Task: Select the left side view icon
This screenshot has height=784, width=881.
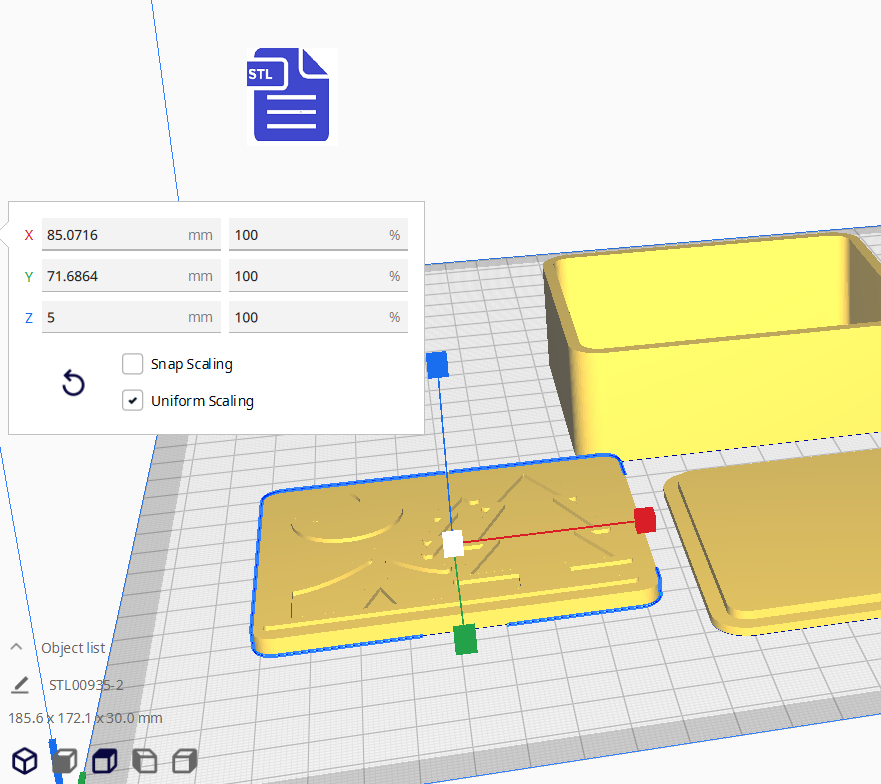Action: (x=144, y=761)
